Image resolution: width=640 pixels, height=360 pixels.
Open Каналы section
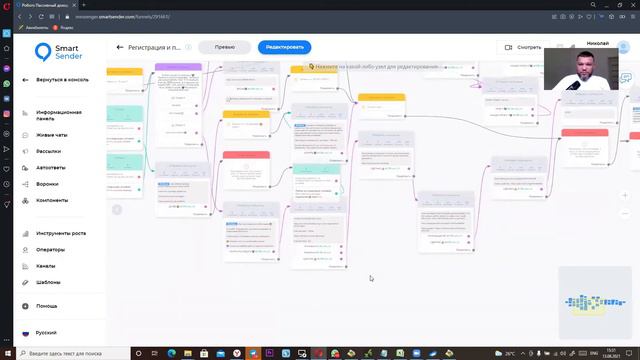tap(45, 266)
